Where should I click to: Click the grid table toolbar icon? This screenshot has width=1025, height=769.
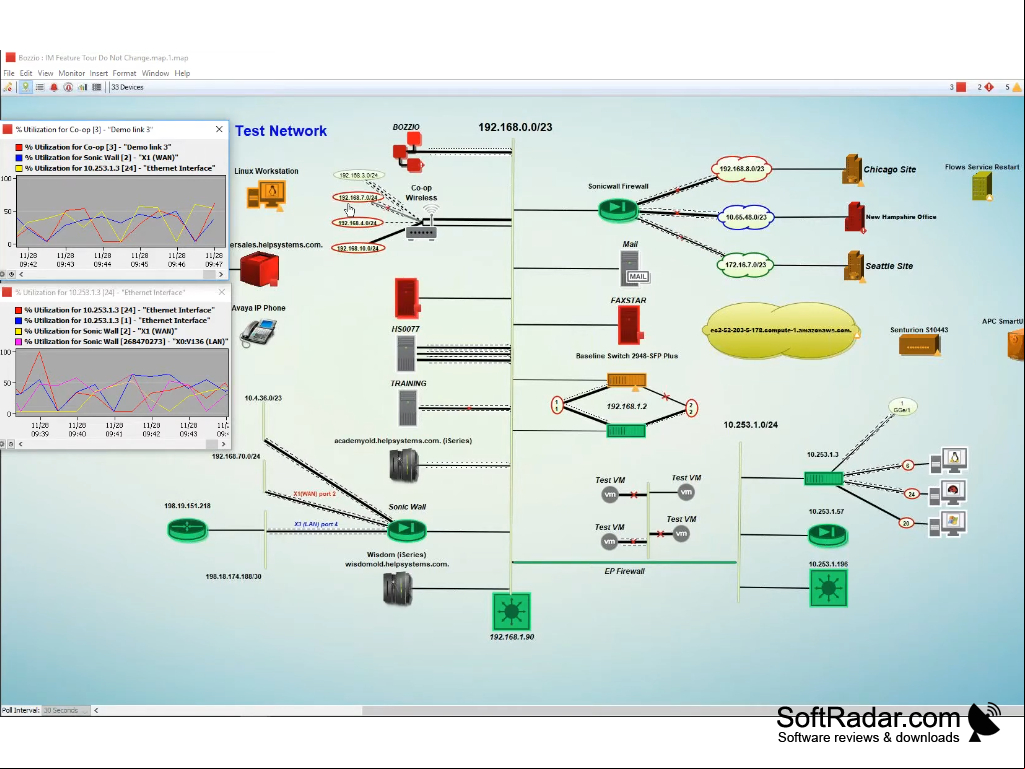(97, 87)
